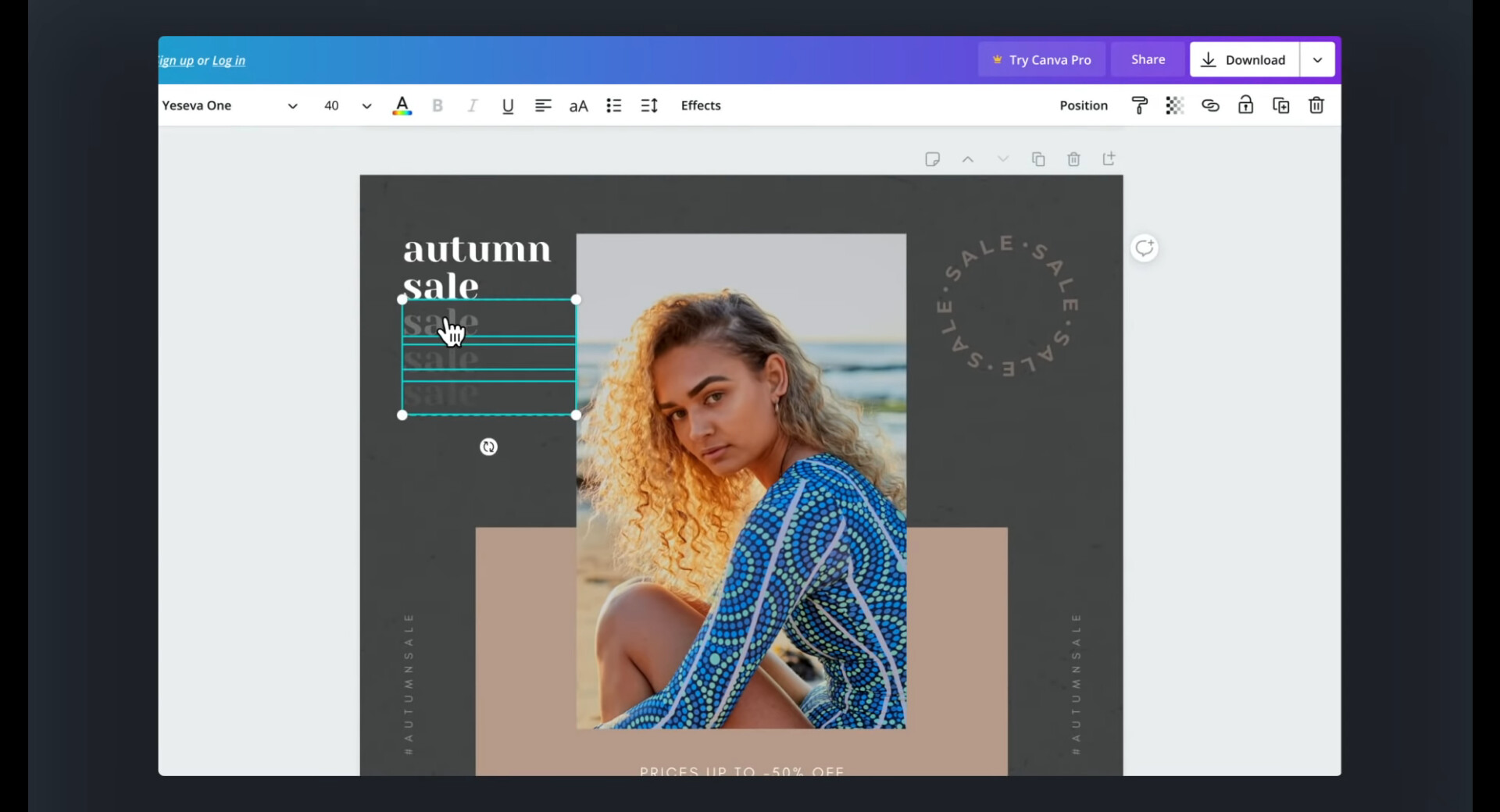Open the text color picker
This screenshot has width=1500, height=812.
click(402, 105)
